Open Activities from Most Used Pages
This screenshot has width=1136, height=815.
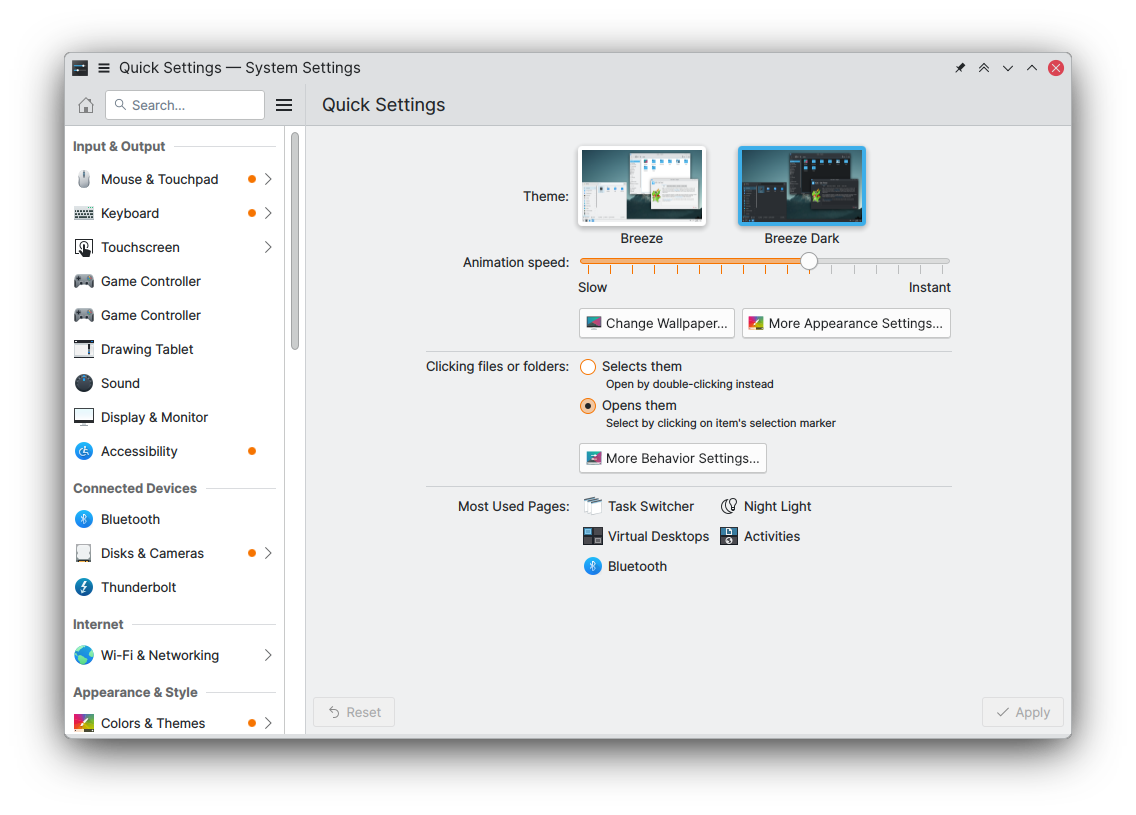(x=760, y=536)
